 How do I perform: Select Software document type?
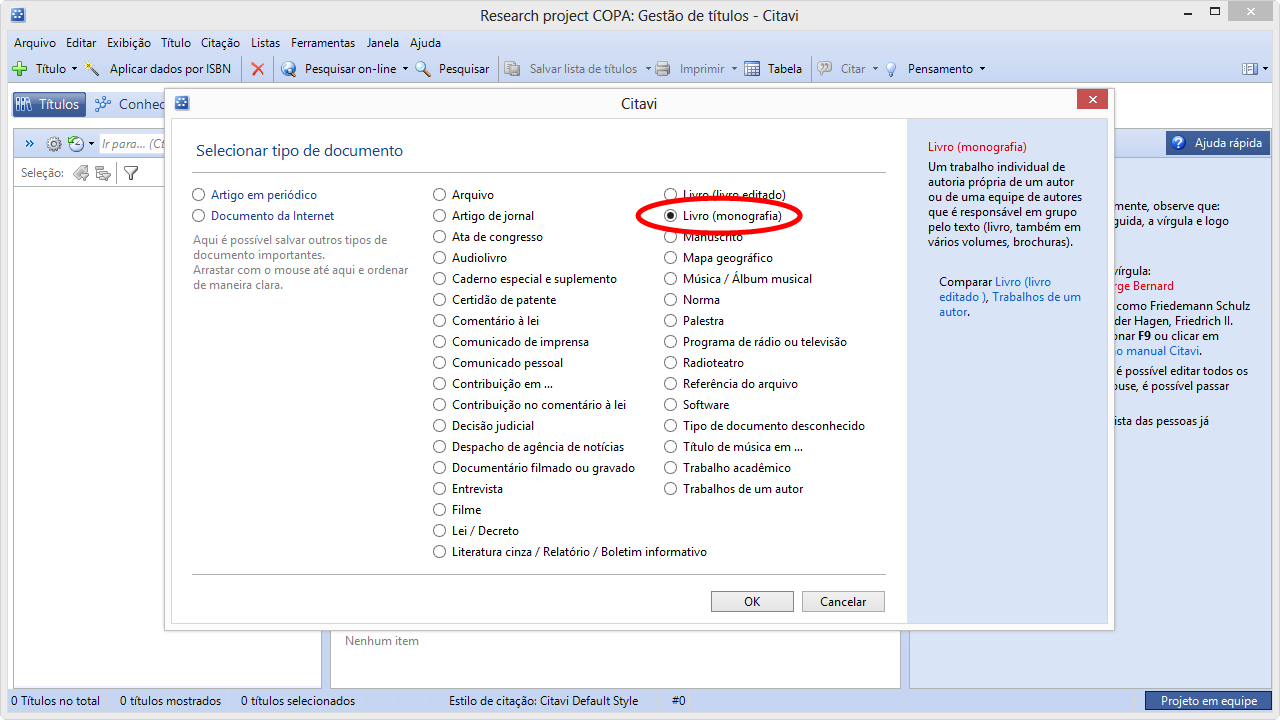[671, 405]
